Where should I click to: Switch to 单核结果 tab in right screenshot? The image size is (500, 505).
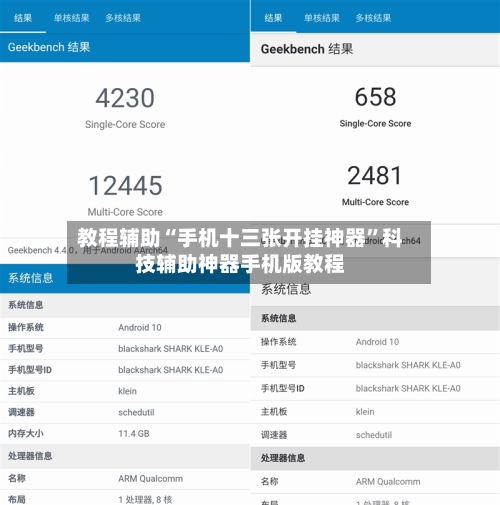coord(322,18)
